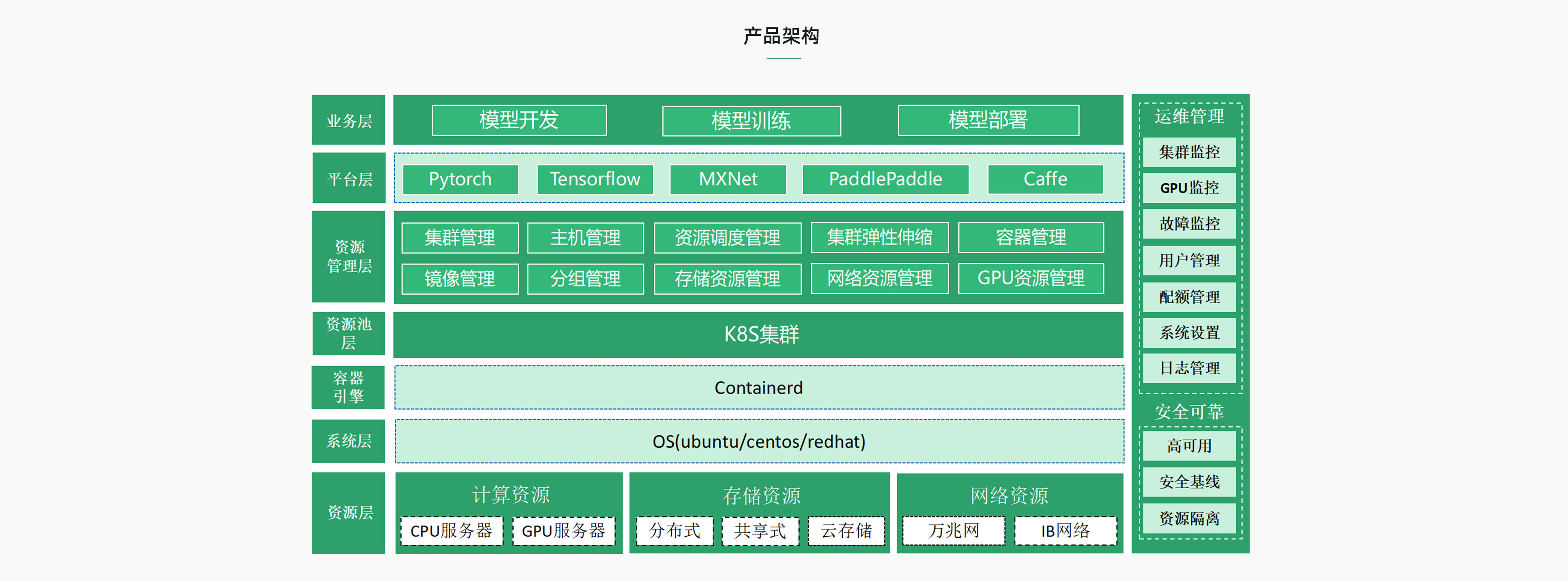The height and width of the screenshot is (581, 1568).
Task: Select the 平台层 layer label
Action: 349,178
